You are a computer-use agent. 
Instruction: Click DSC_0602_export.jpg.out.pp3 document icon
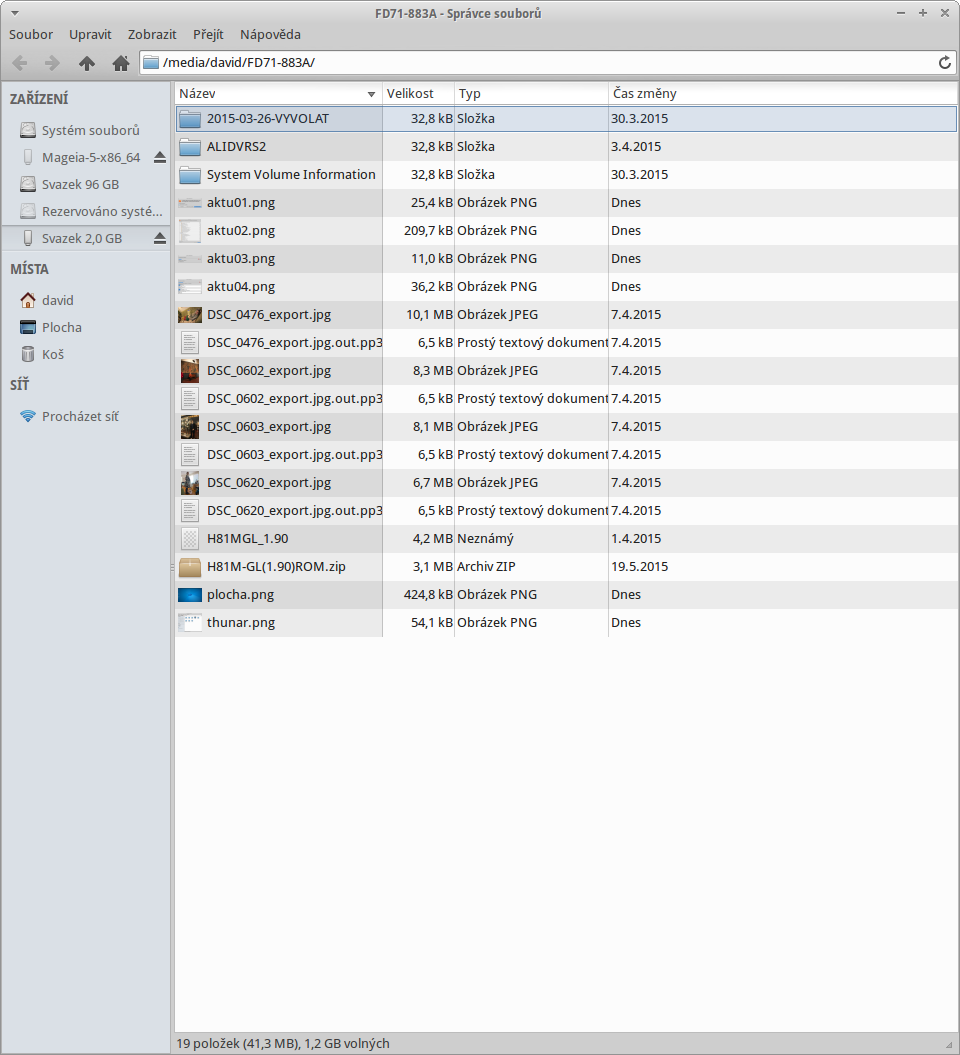click(x=190, y=399)
